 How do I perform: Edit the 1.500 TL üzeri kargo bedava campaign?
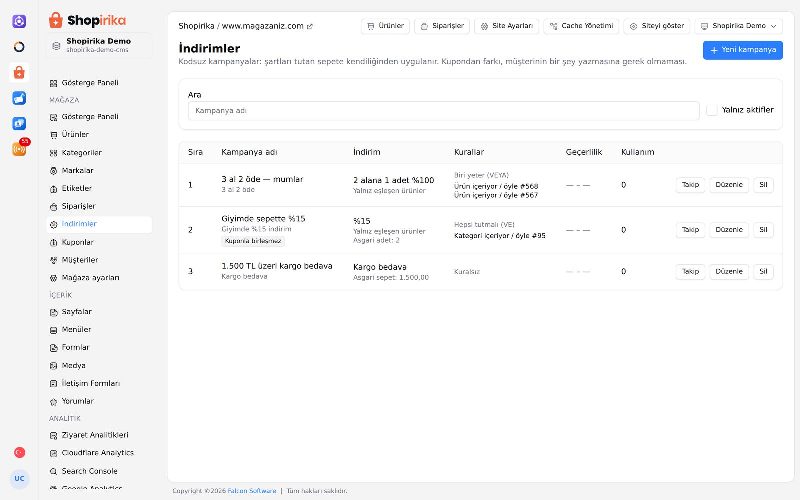pos(729,271)
